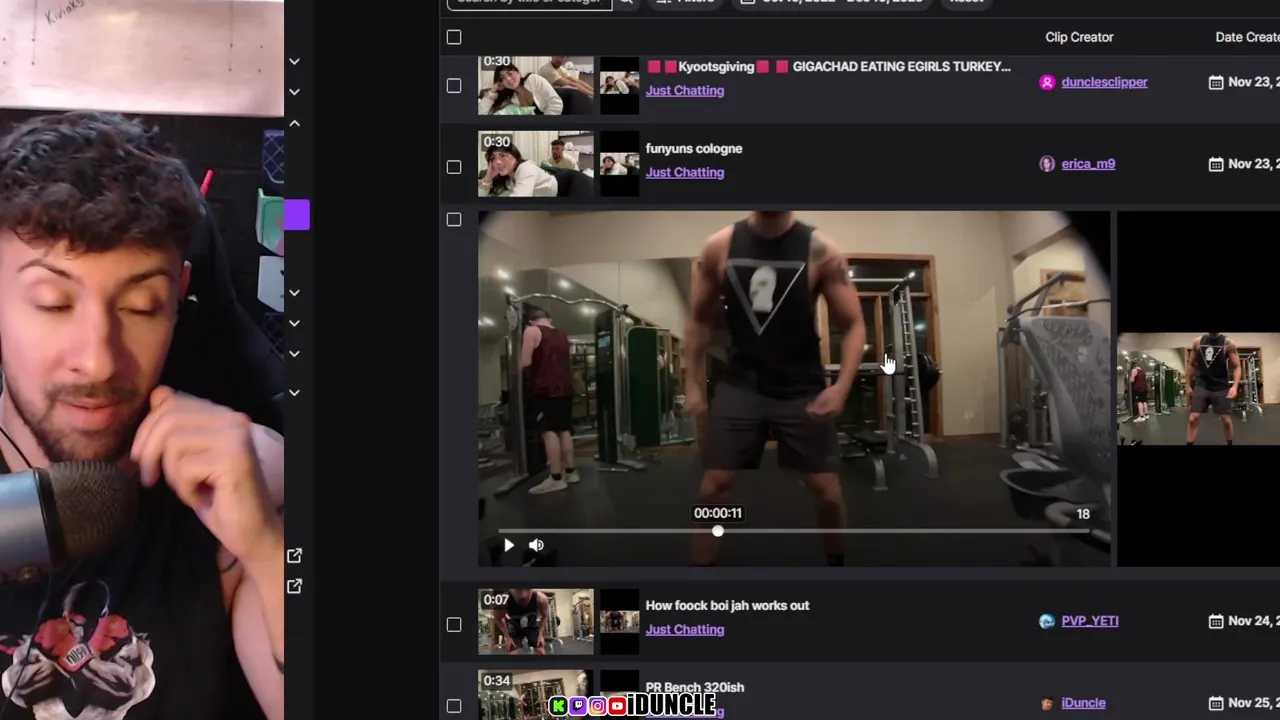Click the Nov 25 date text in iDuncle row
Screen dimensions: 1280x720
point(1254,703)
